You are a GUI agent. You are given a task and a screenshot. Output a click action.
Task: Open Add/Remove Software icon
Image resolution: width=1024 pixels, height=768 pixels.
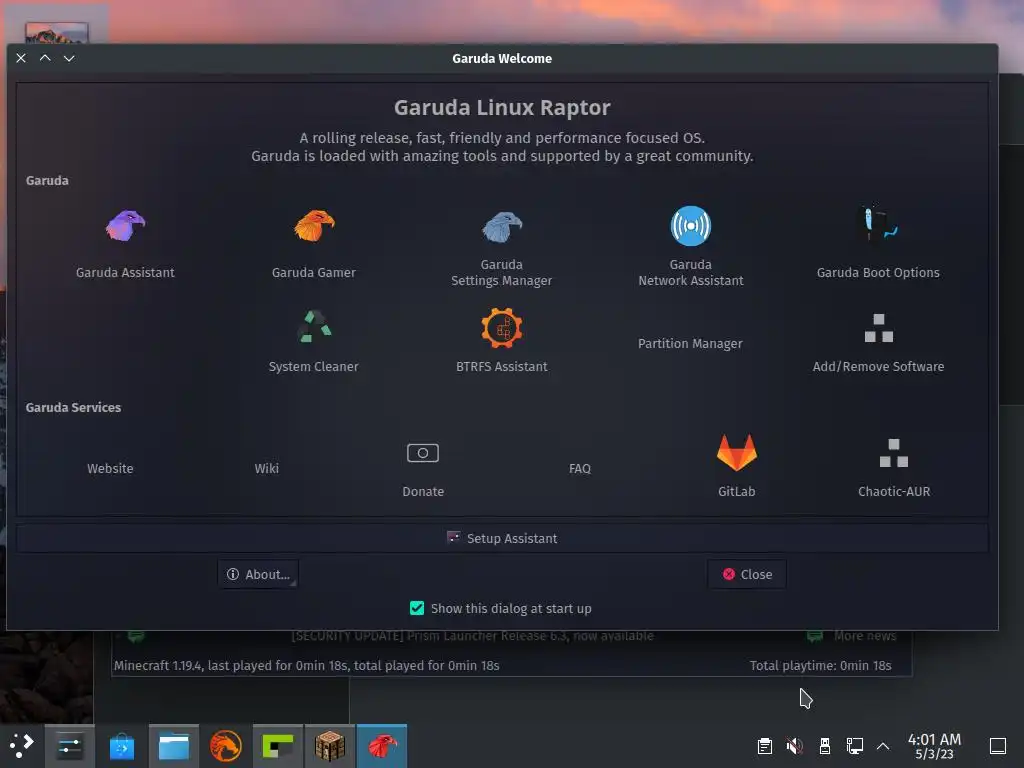tap(878, 328)
